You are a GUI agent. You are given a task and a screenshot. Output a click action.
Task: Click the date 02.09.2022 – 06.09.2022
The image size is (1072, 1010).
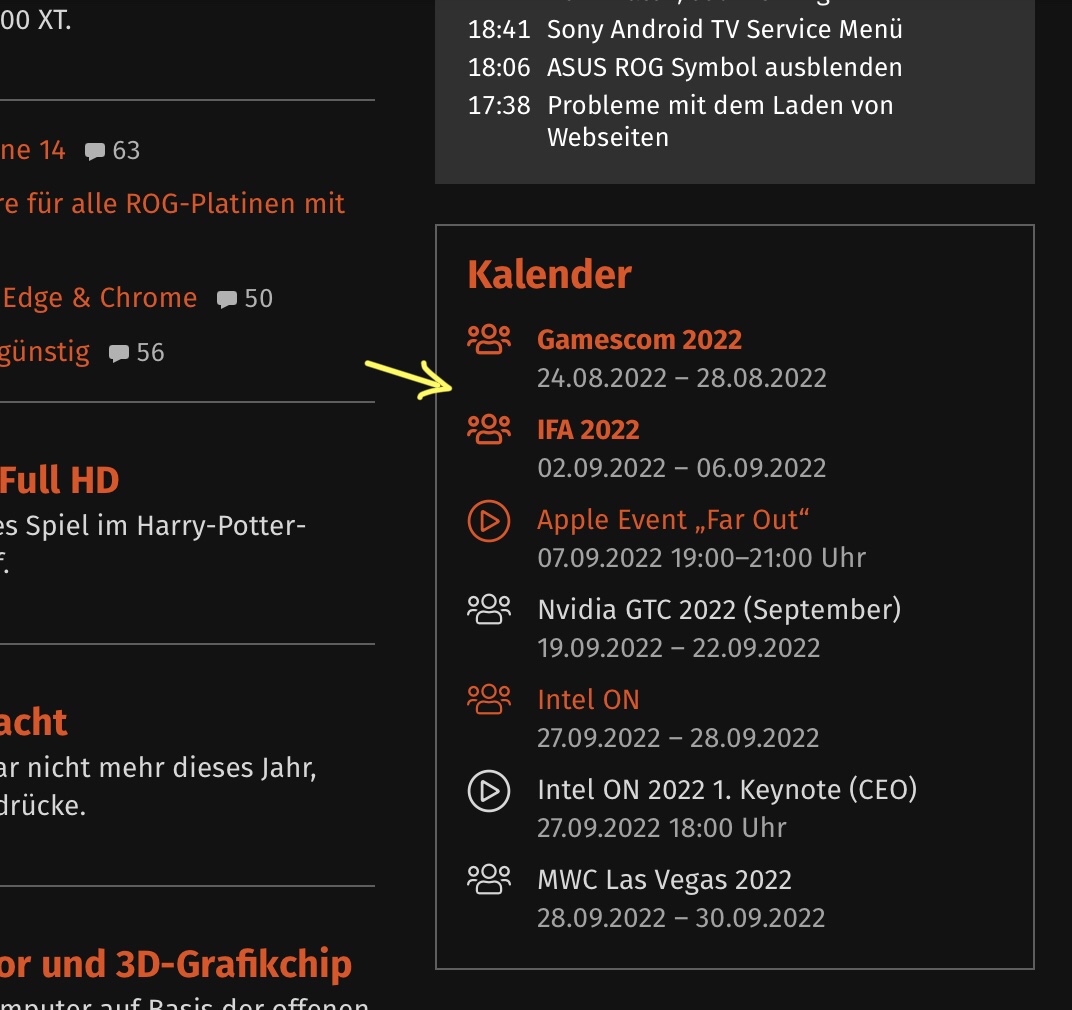pos(682,468)
